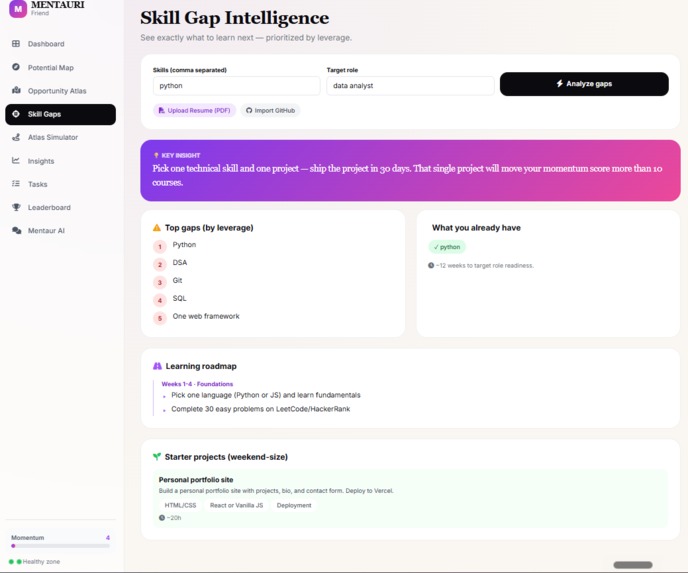Viewport: 688px width, 573px height.
Task: Click gap number 3 badge for Git
Action: (x=160, y=283)
